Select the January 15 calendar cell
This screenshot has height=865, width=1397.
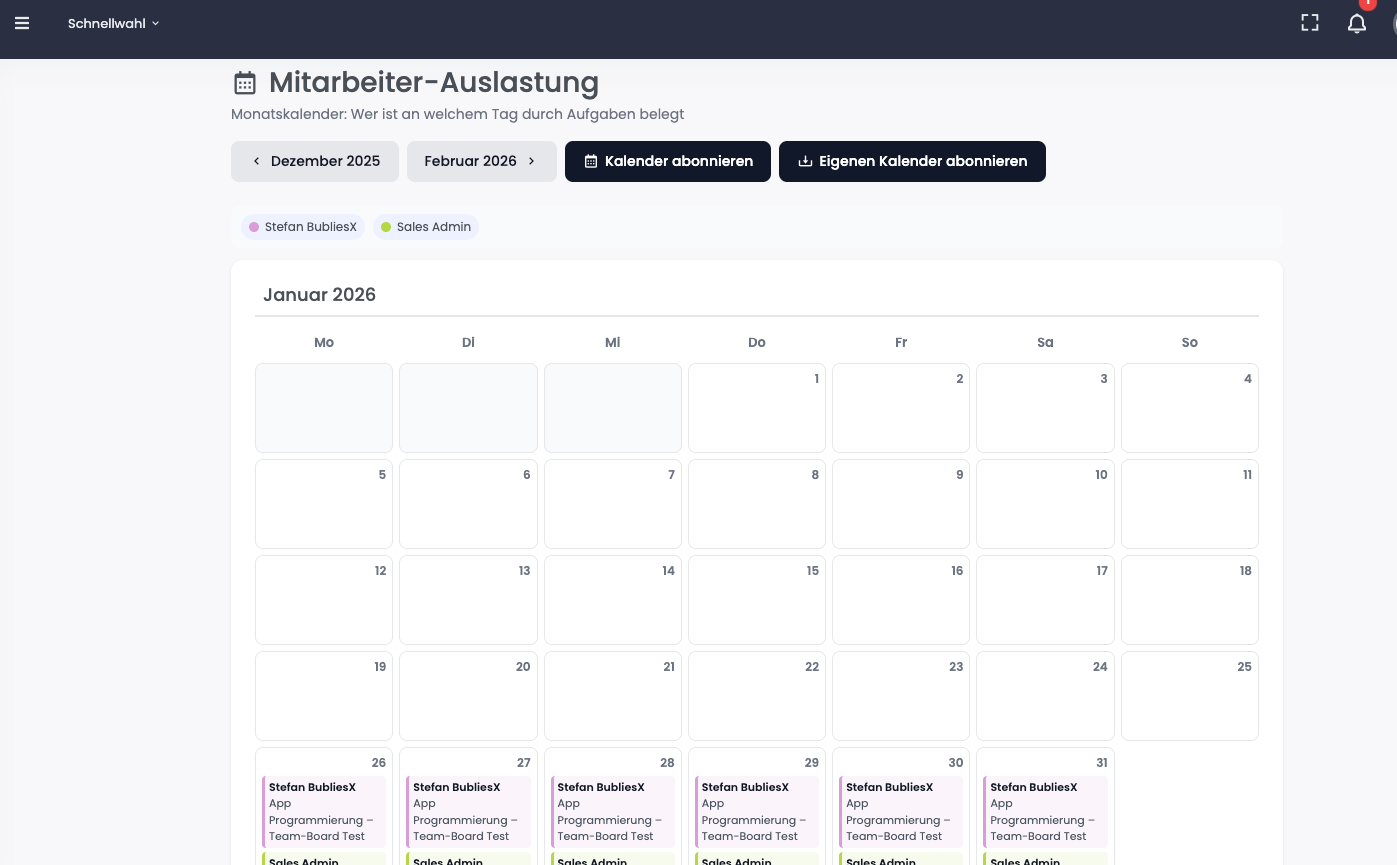757,600
